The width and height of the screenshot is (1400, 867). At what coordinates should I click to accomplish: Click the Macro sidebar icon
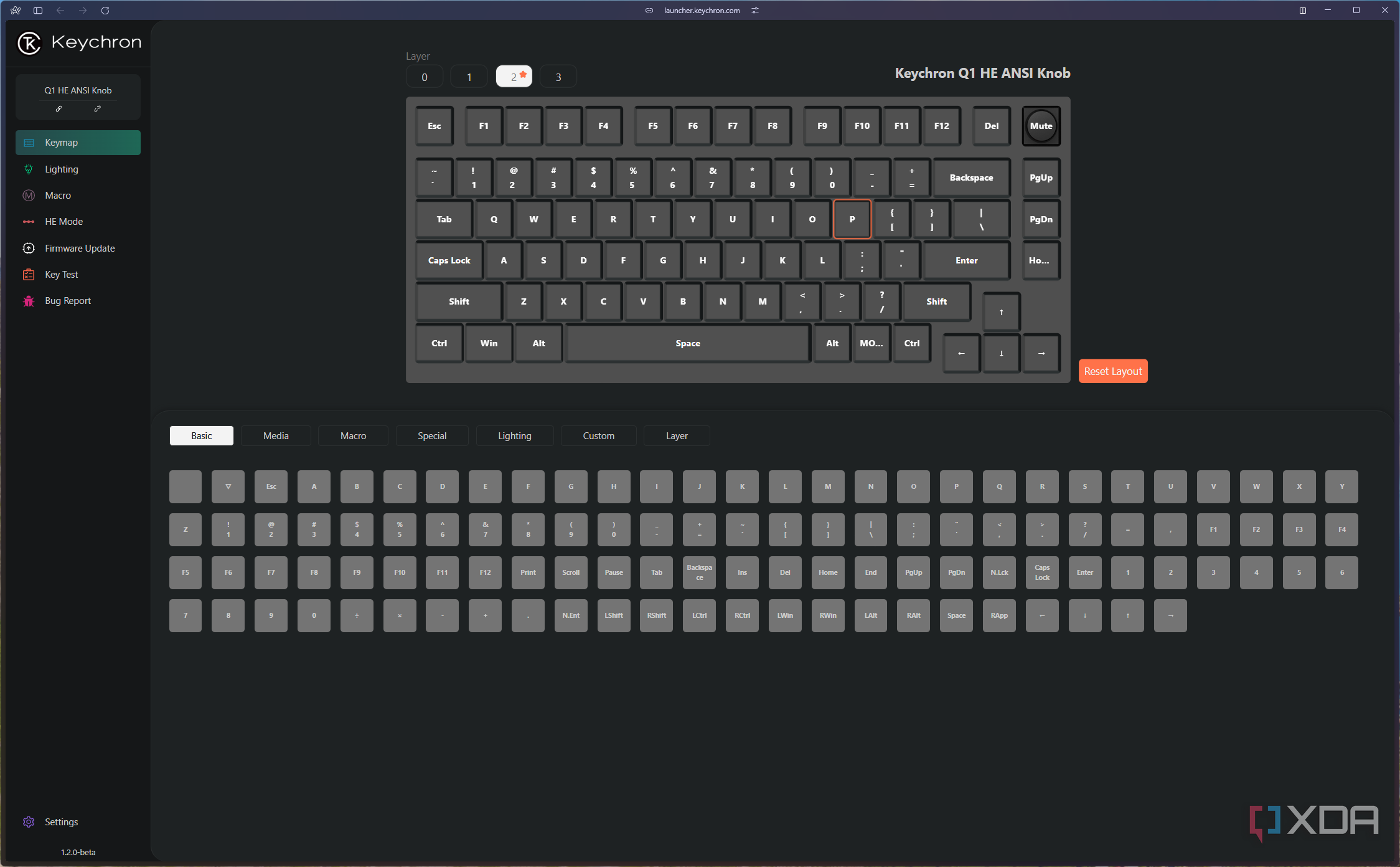point(29,196)
